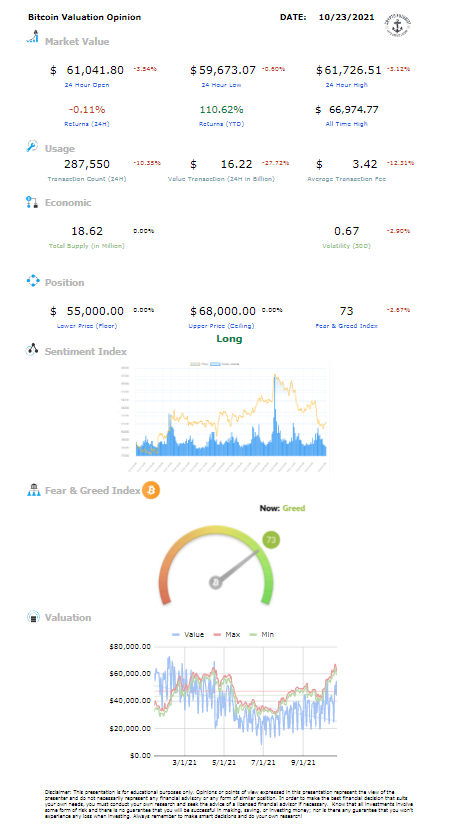This screenshot has width=449, height=840.
Task: Click the All Time High label
Action: (x=348, y=124)
